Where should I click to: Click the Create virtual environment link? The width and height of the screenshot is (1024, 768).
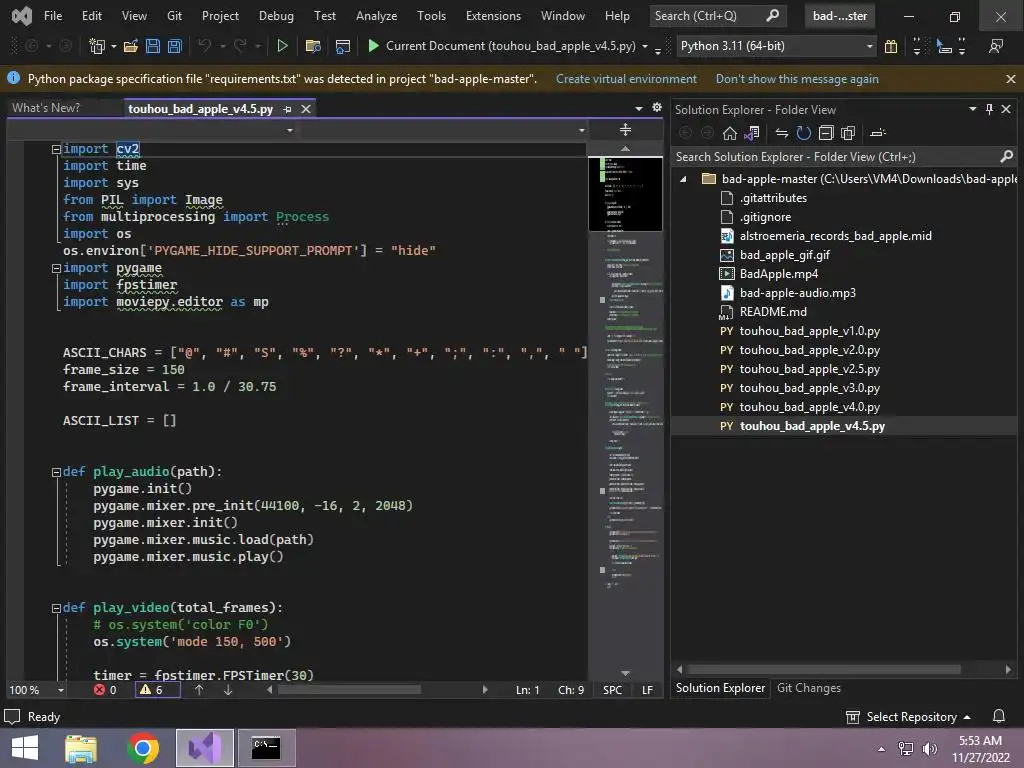click(x=626, y=79)
